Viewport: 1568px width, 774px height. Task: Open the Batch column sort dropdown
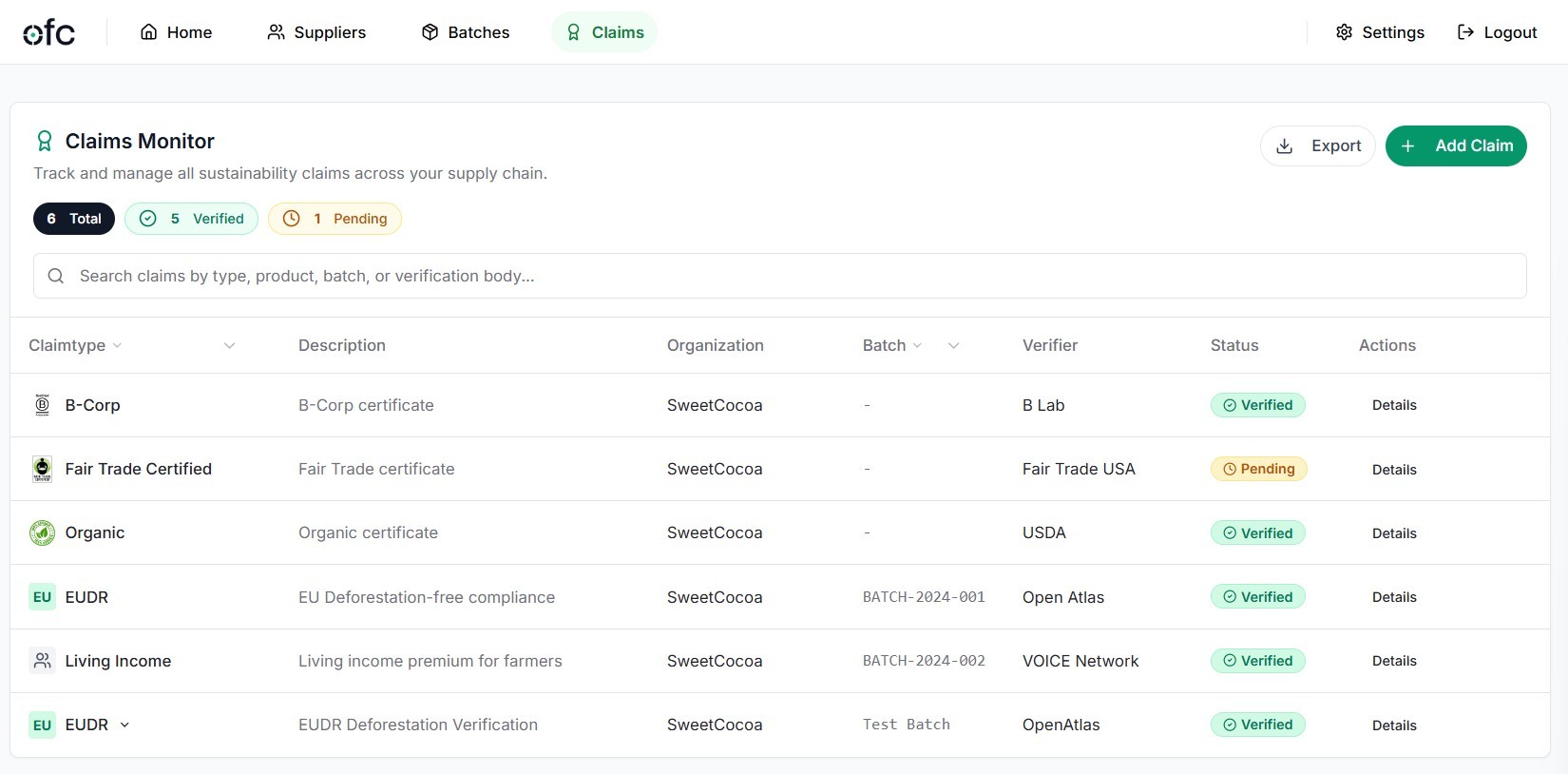pos(953,345)
